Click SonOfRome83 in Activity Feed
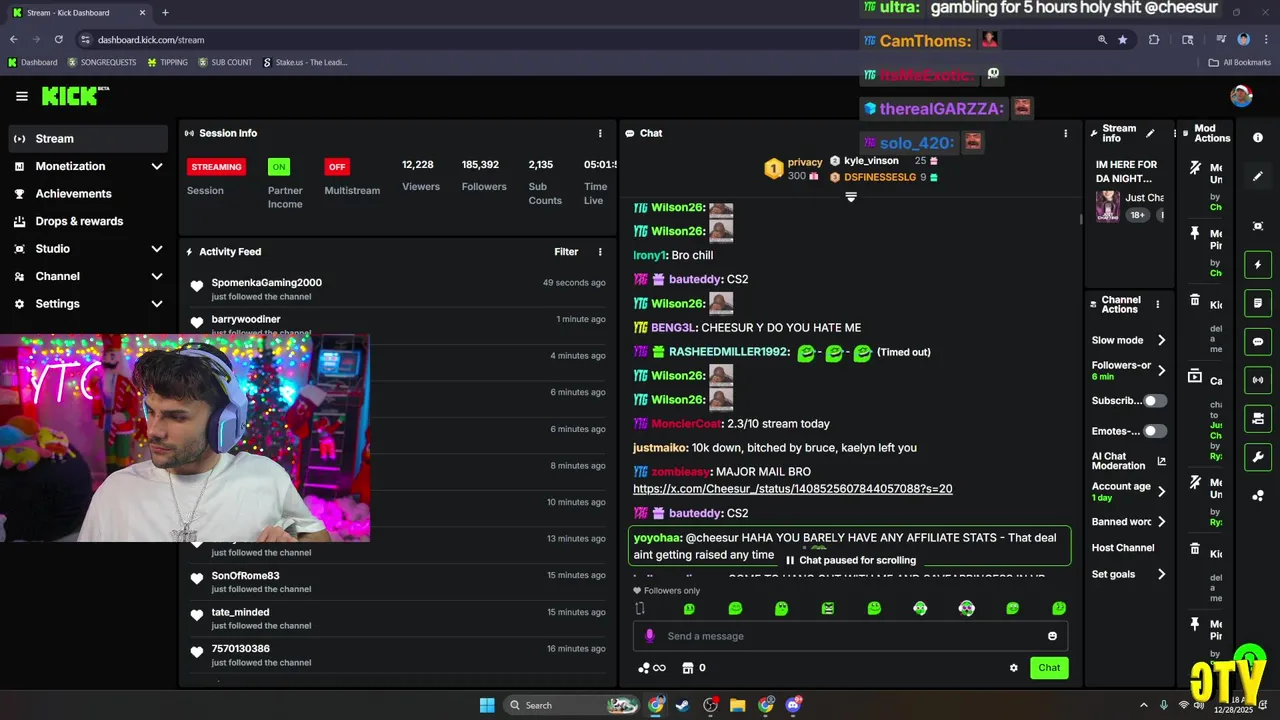This screenshot has height=720, width=1280. tap(245, 576)
